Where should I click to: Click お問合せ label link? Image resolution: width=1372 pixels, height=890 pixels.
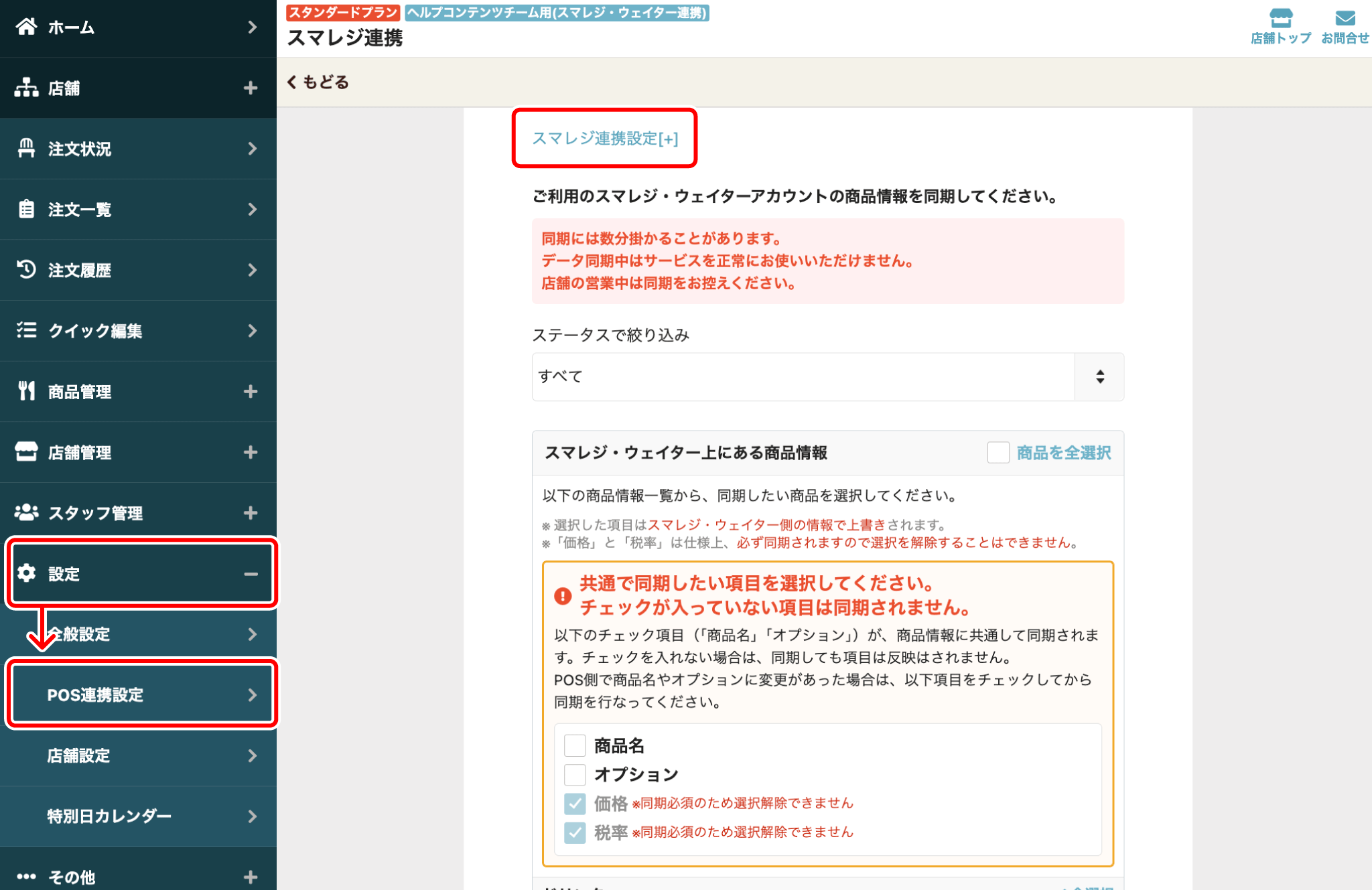pyautogui.click(x=1345, y=38)
